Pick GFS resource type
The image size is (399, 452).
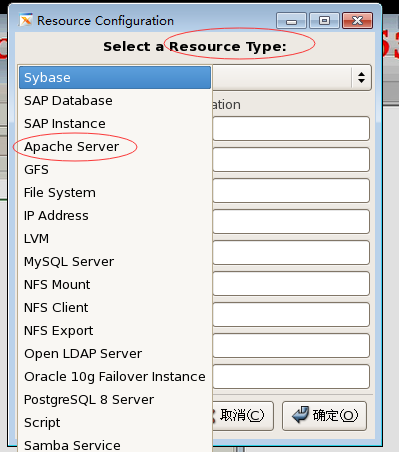pyautogui.click(x=115, y=170)
